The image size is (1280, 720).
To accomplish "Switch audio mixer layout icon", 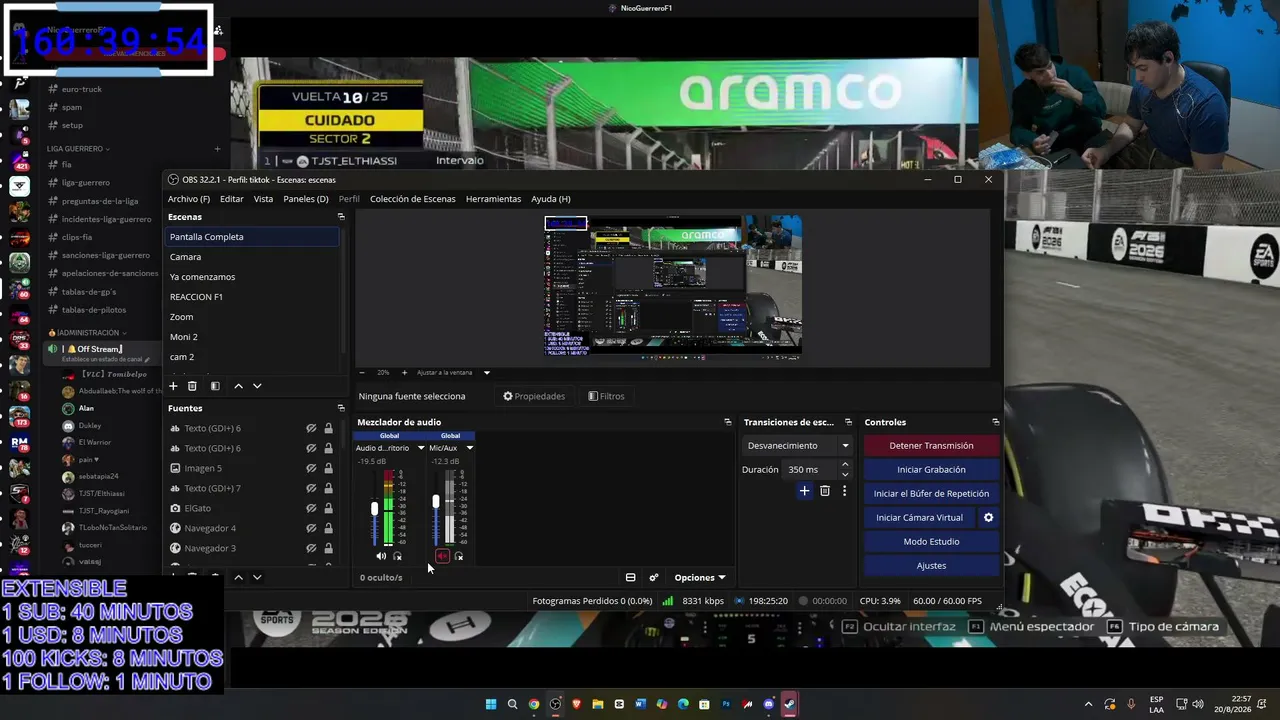I will pos(631,577).
